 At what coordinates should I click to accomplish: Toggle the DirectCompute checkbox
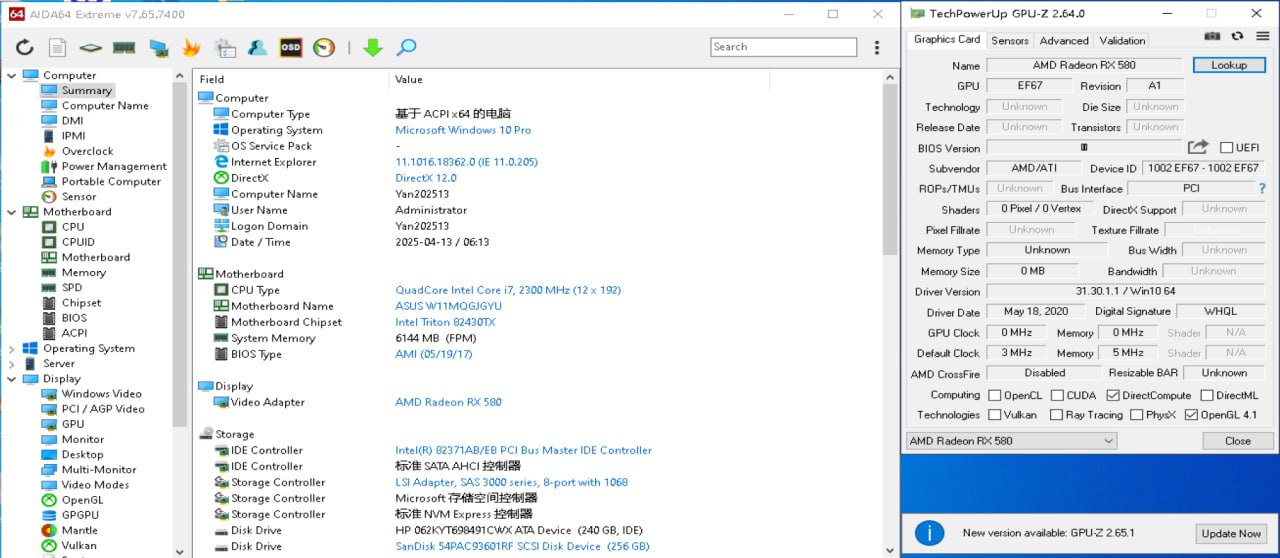(1112, 395)
